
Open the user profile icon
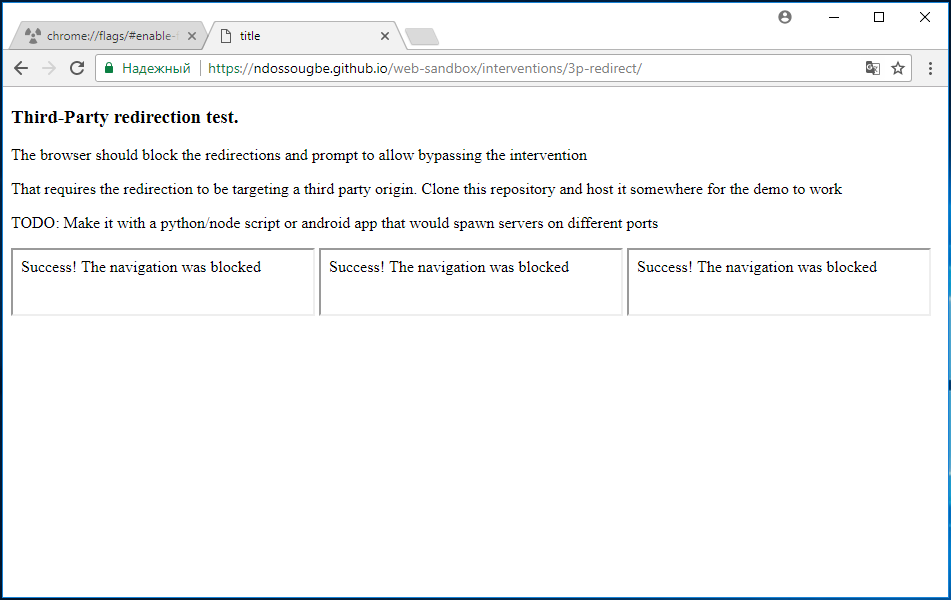[785, 17]
